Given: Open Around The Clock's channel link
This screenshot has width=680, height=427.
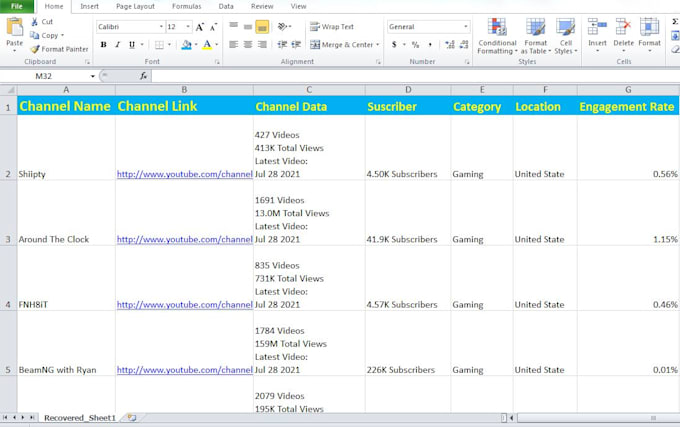Looking at the screenshot, I should (x=185, y=239).
